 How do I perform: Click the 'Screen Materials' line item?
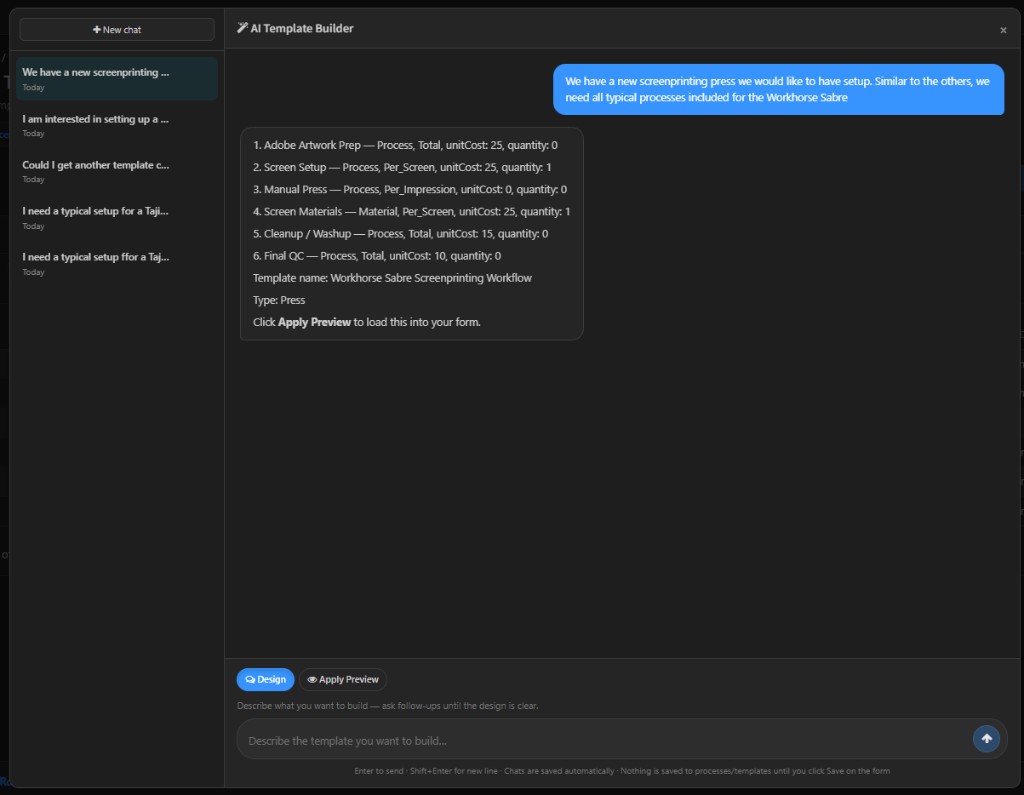point(411,212)
